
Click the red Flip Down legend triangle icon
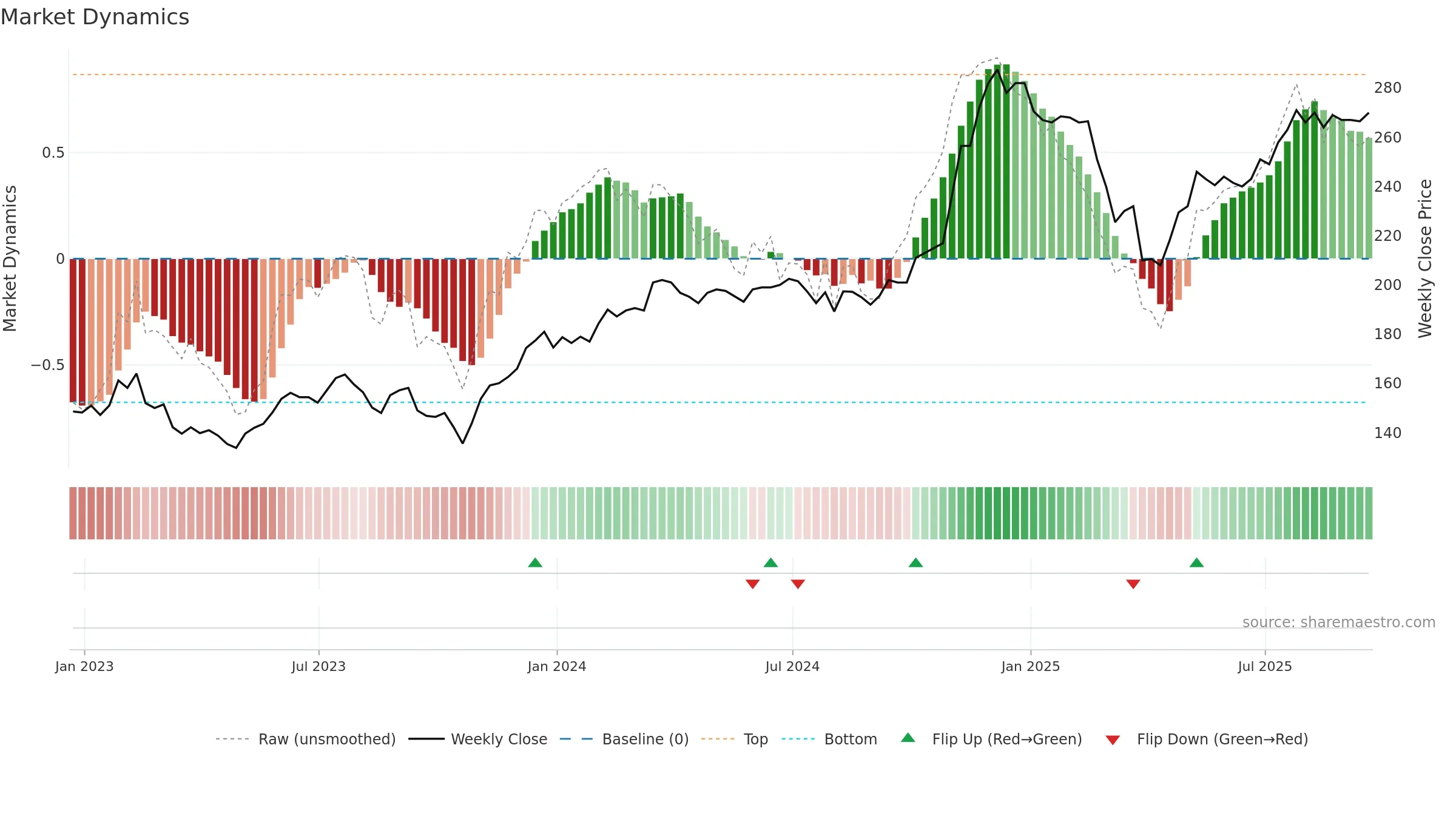(x=1113, y=740)
